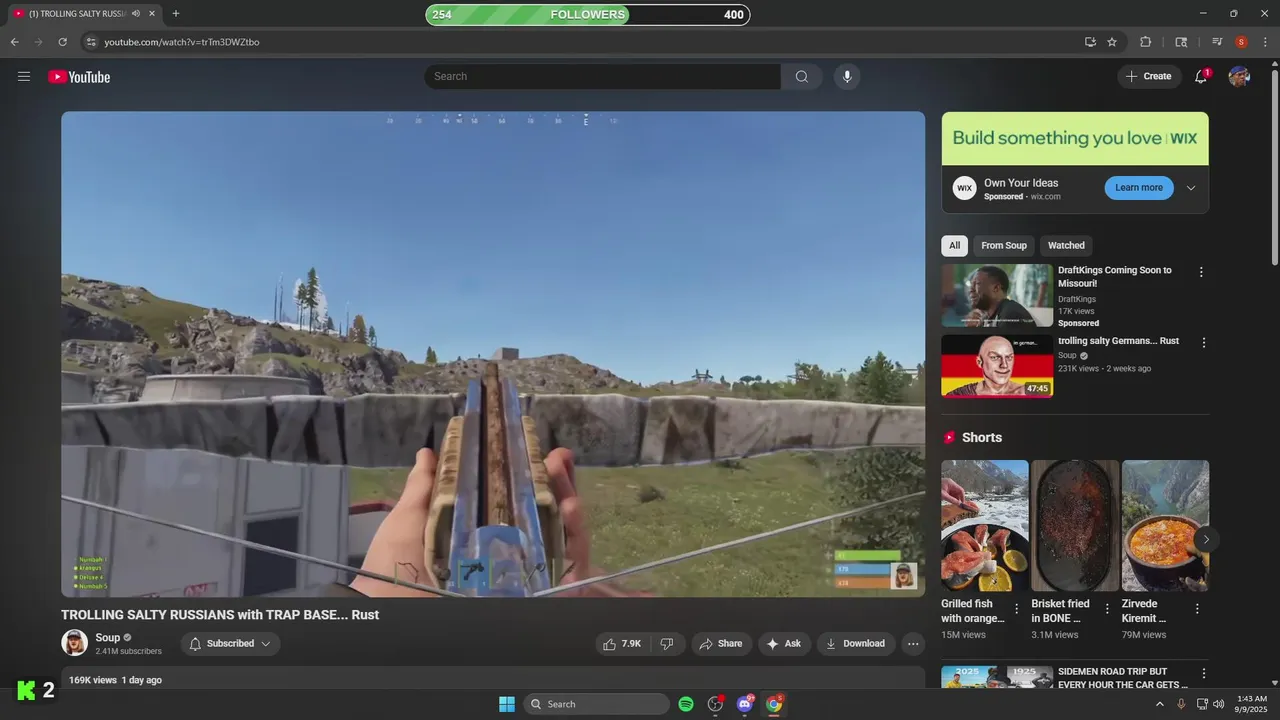Open the Soup channel avatar
The image size is (1280, 720).
pyautogui.click(x=74, y=643)
